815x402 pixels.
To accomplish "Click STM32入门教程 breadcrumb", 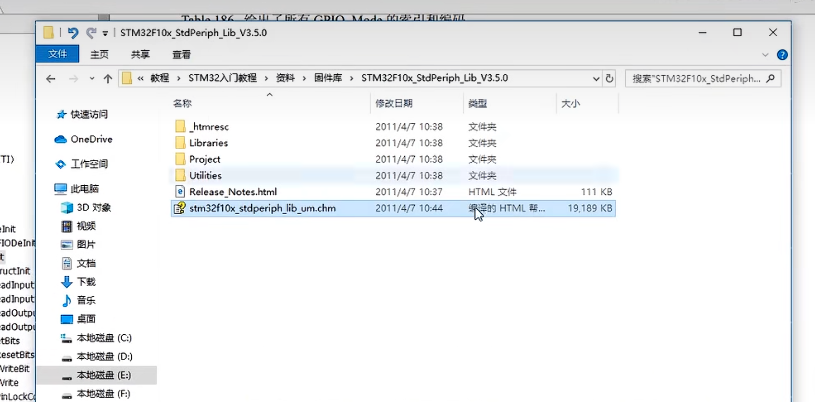I will pyautogui.click(x=222, y=79).
